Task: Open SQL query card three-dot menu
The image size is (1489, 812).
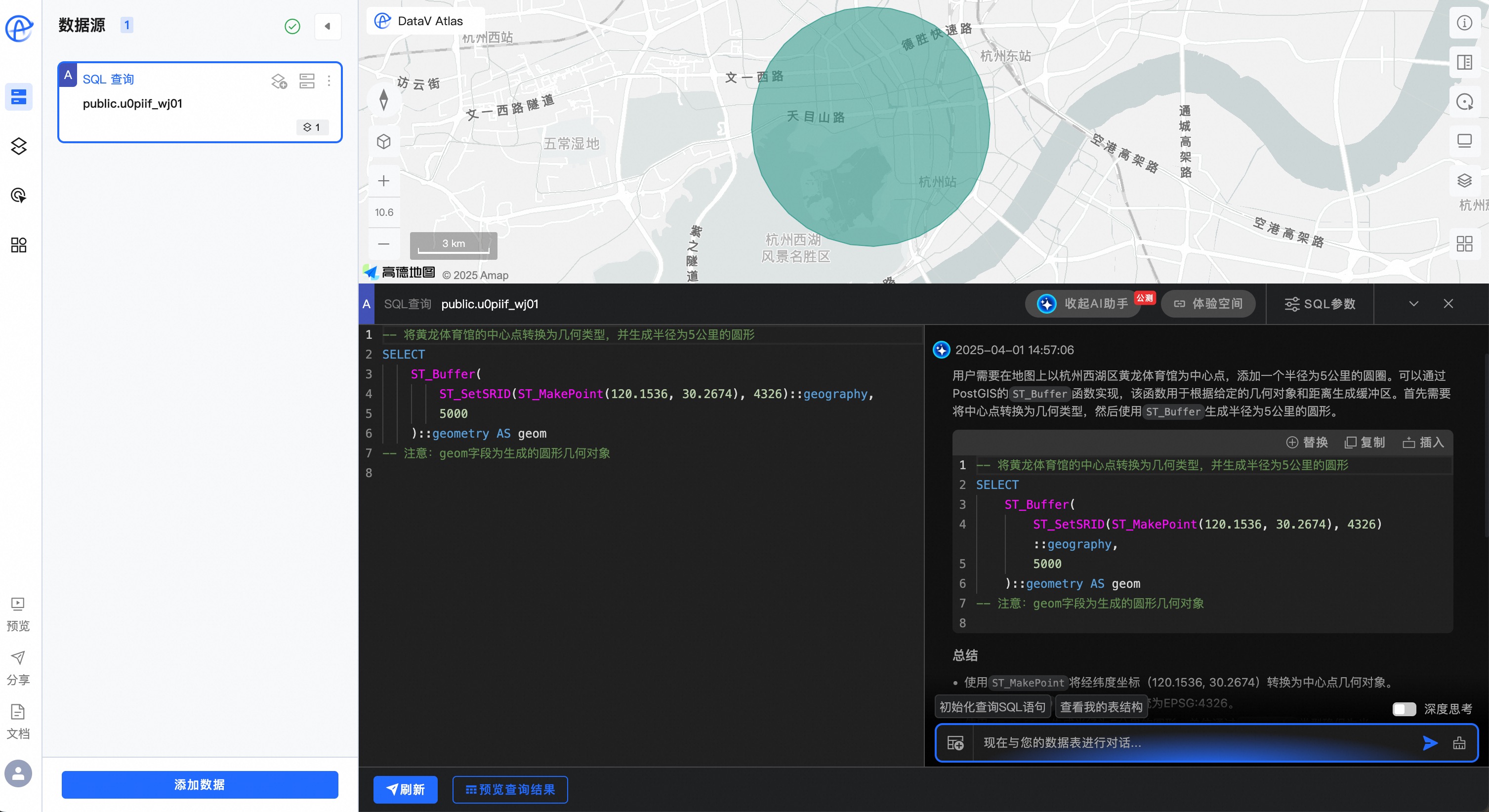Action: click(329, 81)
